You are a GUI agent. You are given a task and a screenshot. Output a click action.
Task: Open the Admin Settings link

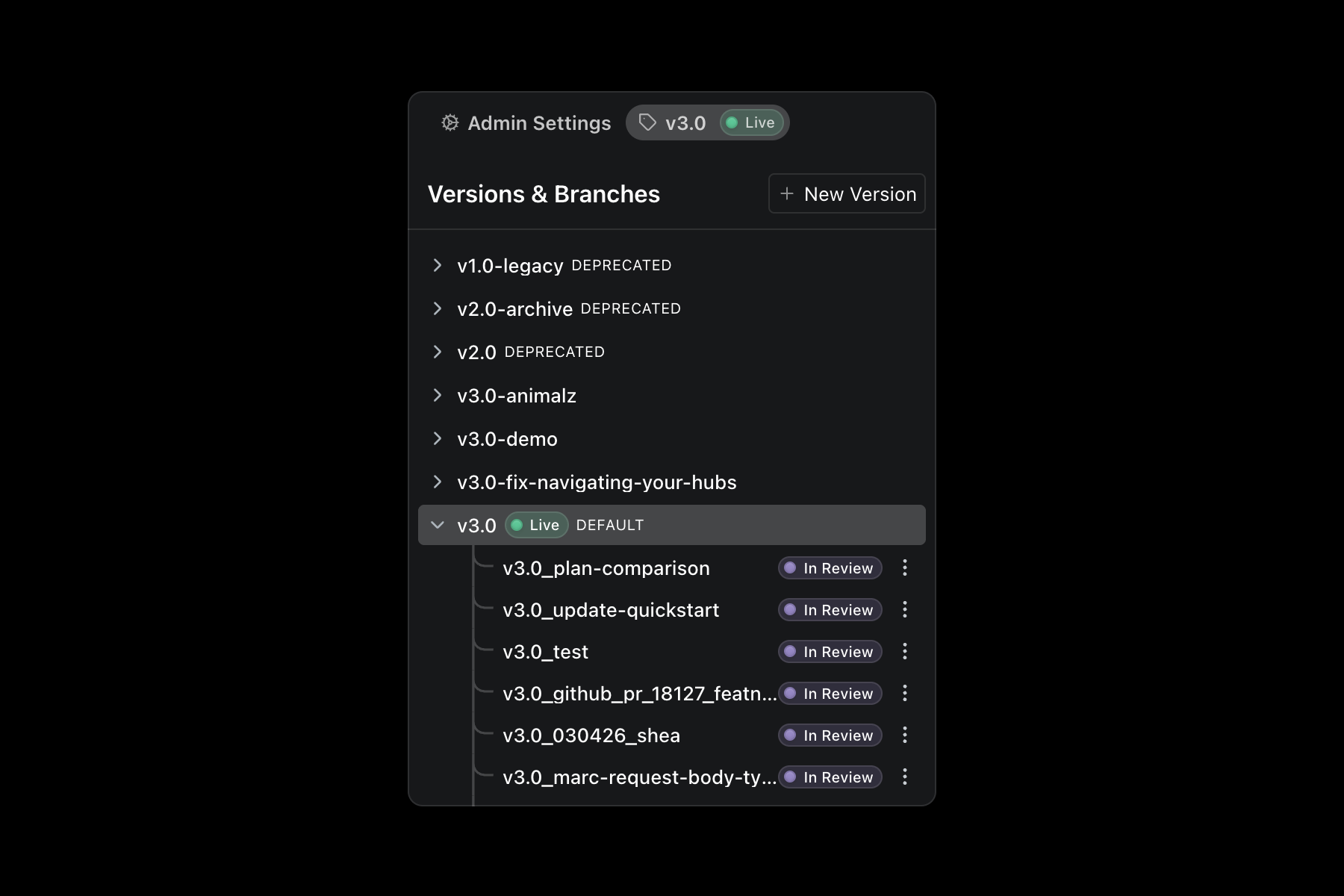(538, 123)
